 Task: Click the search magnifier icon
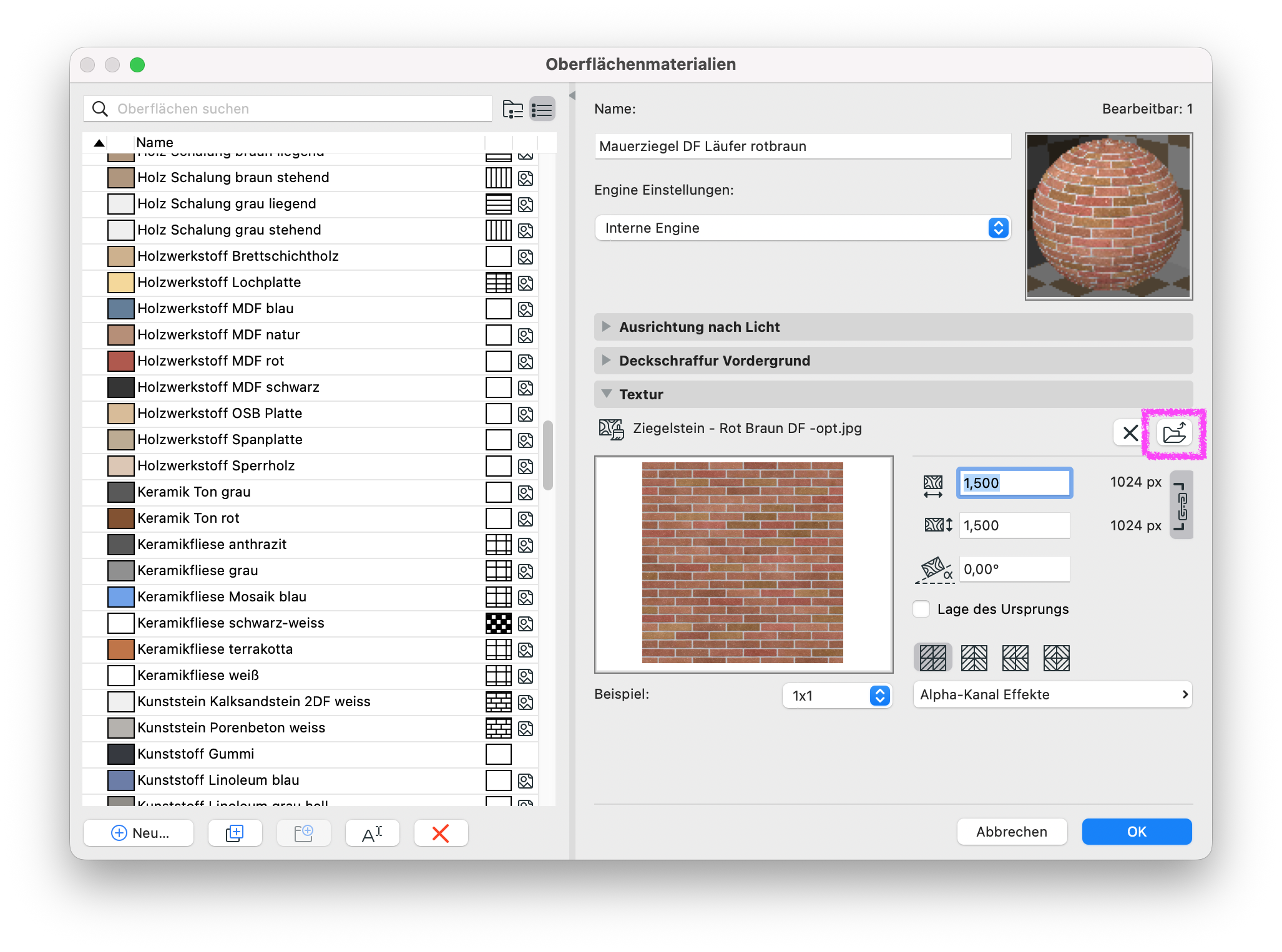[x=100, y=109]
